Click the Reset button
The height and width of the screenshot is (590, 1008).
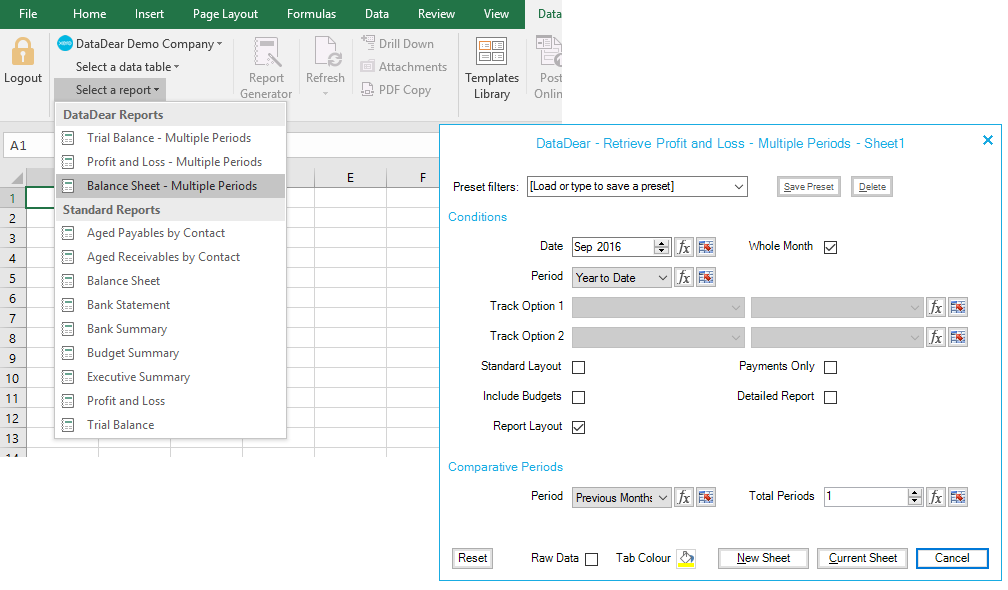(x=472, y=558)
